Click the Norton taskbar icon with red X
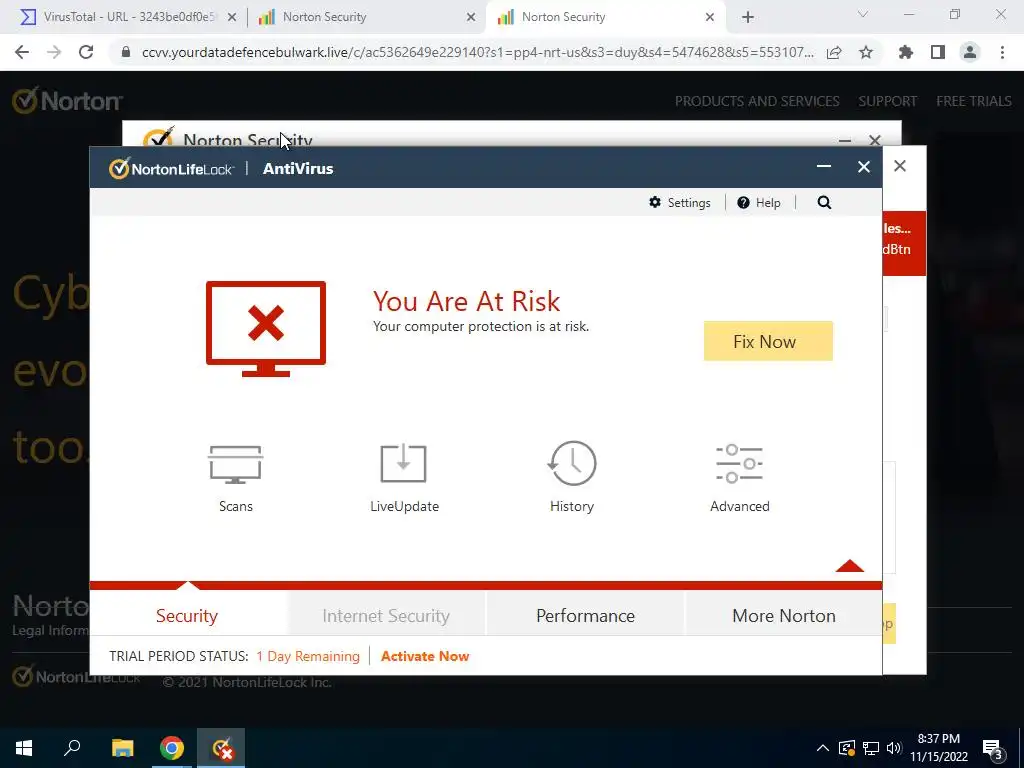This screenshot has height=768, width=1024. pyautogui.click(x=222, y=748)
